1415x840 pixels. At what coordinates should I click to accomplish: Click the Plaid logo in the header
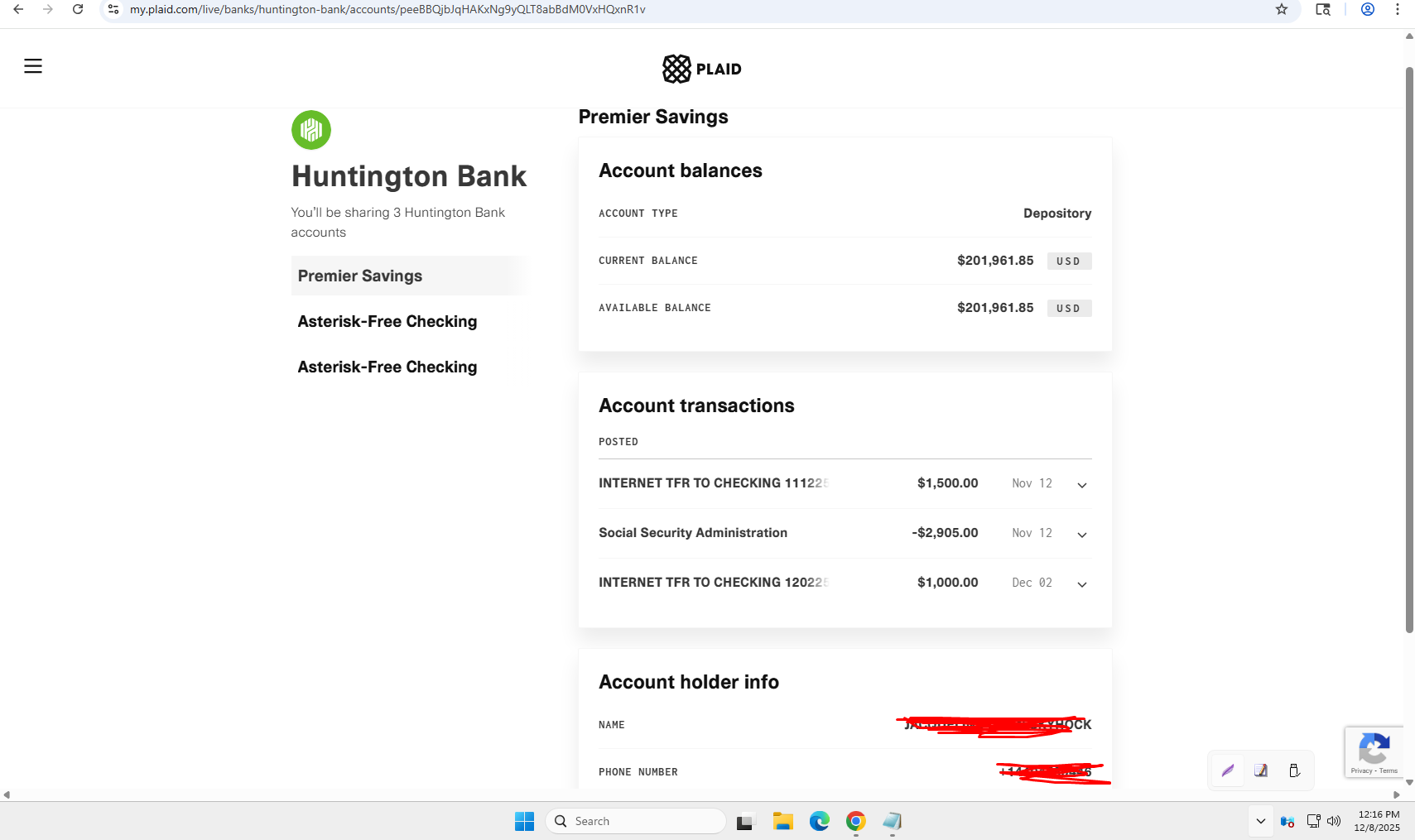click(x=701, y=69)
